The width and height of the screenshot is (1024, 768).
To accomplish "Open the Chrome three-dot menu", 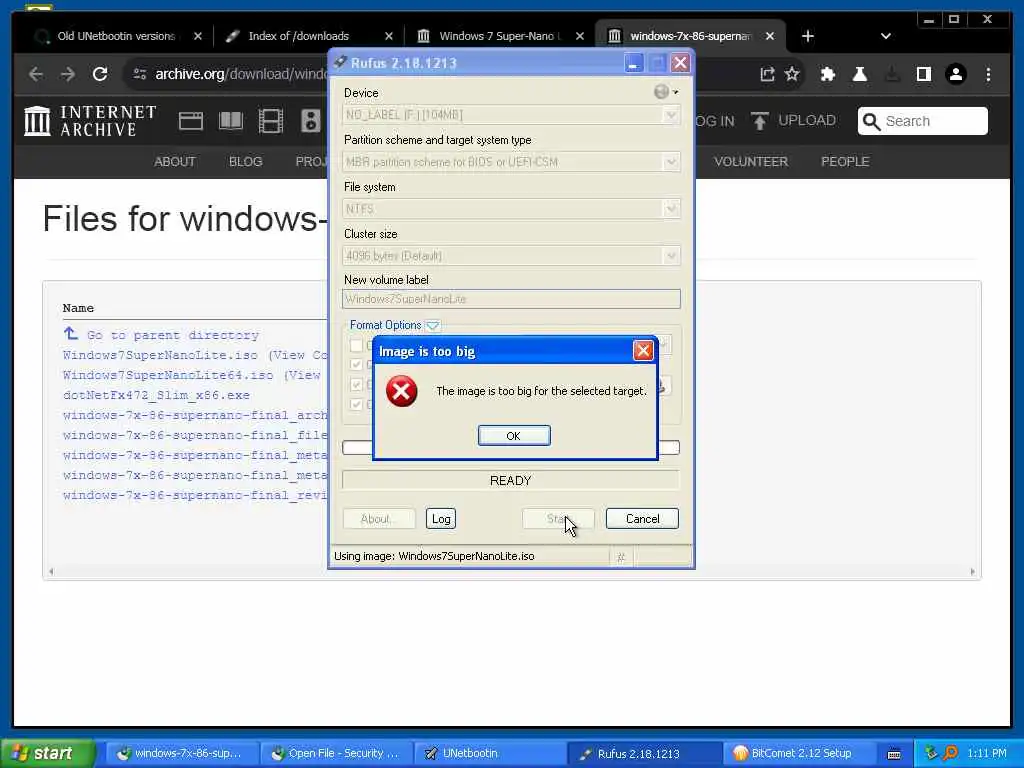I will [988, 74].
